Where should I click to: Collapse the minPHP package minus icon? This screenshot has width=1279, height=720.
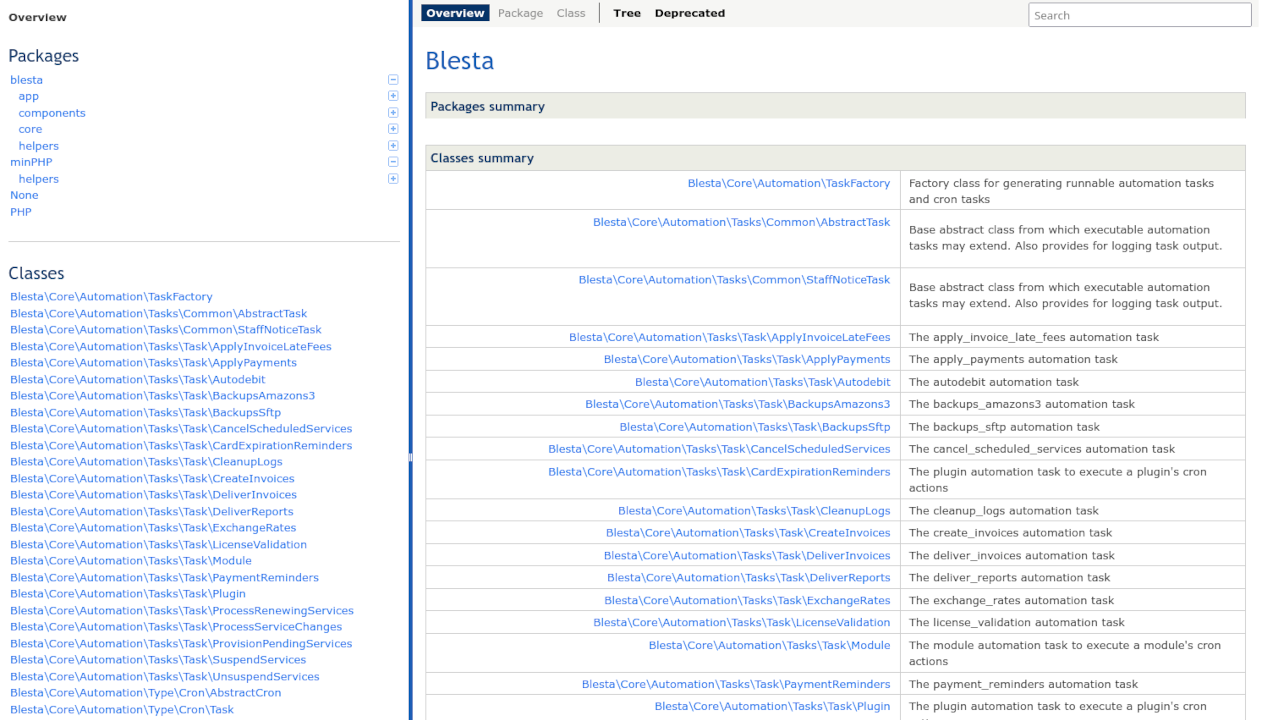pyautogui.click(x=393, y=162)
